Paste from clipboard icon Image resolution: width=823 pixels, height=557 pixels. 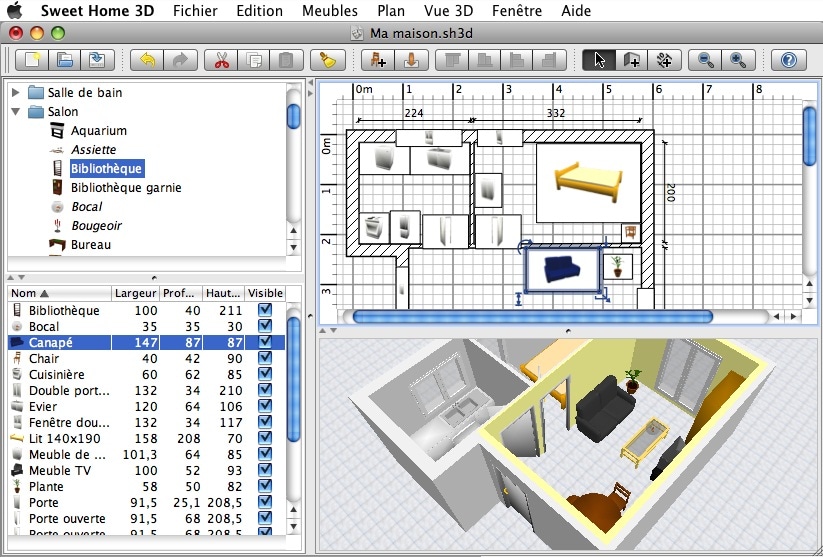point(287,60)
